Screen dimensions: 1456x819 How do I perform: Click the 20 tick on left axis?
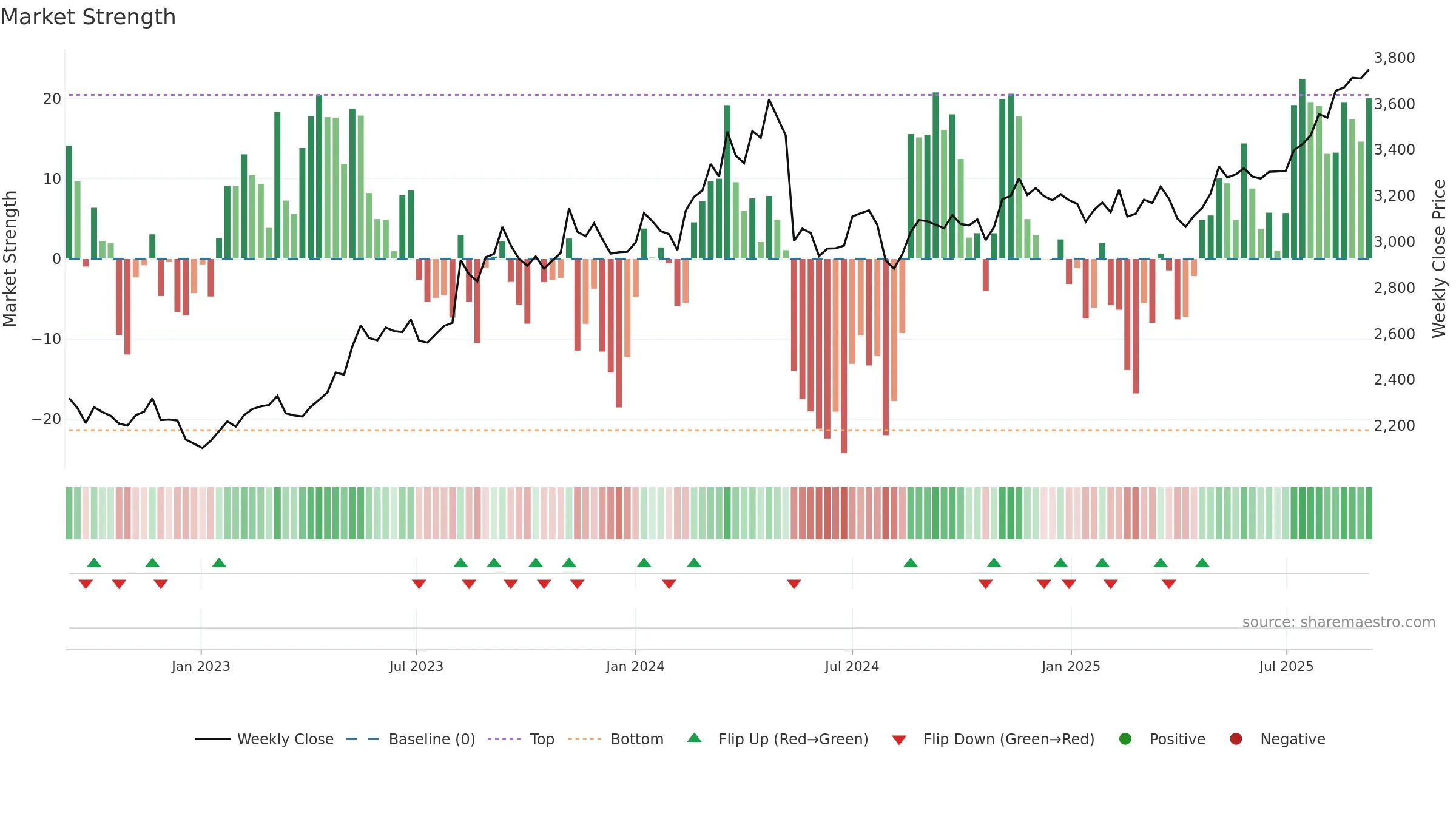point(52,98)
